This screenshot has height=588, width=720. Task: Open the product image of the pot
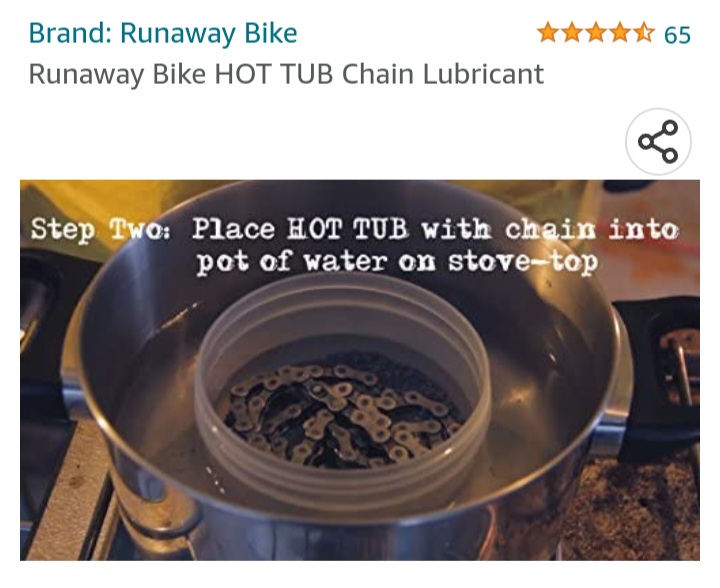click(x=360, y=370)
